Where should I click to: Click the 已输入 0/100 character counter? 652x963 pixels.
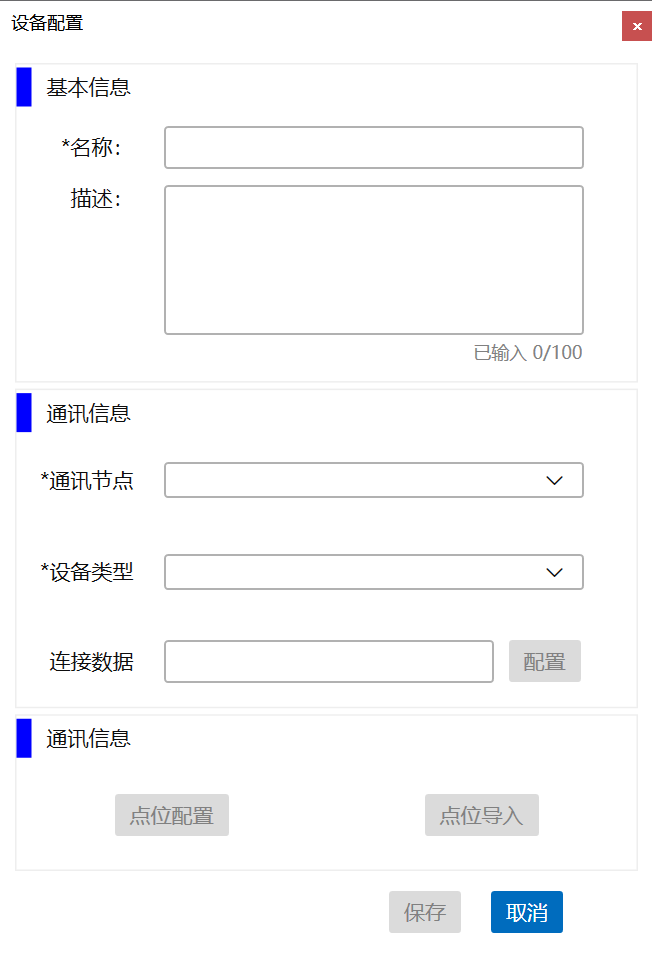pos(527,353)
